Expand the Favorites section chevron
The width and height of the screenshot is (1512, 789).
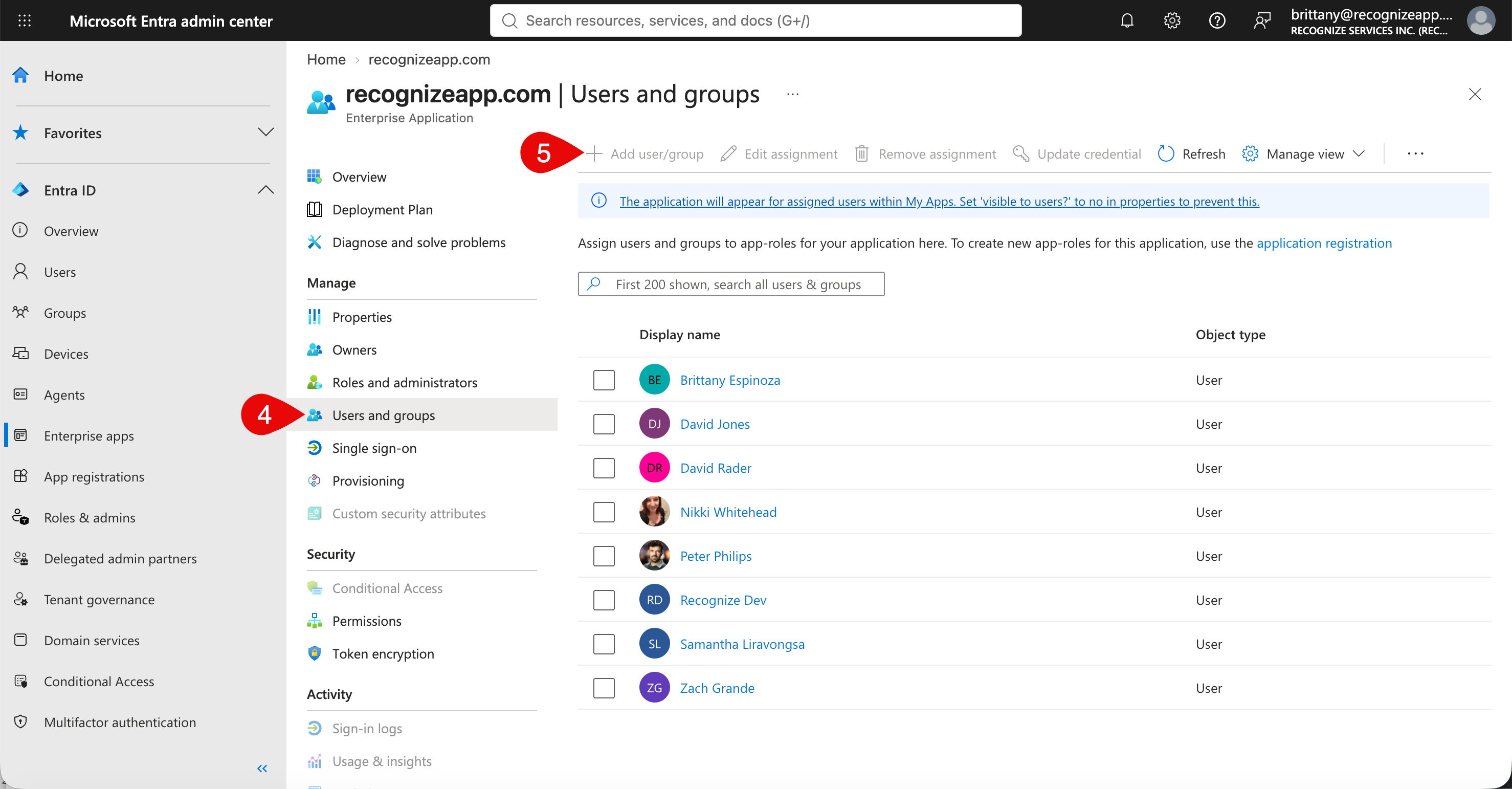pyautogui.click(x=266, y=132)
